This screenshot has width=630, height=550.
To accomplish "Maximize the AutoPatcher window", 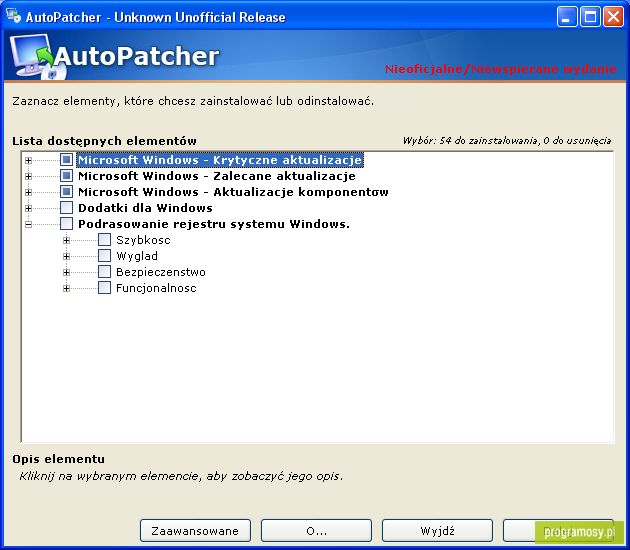I will (x=590, y=17).
